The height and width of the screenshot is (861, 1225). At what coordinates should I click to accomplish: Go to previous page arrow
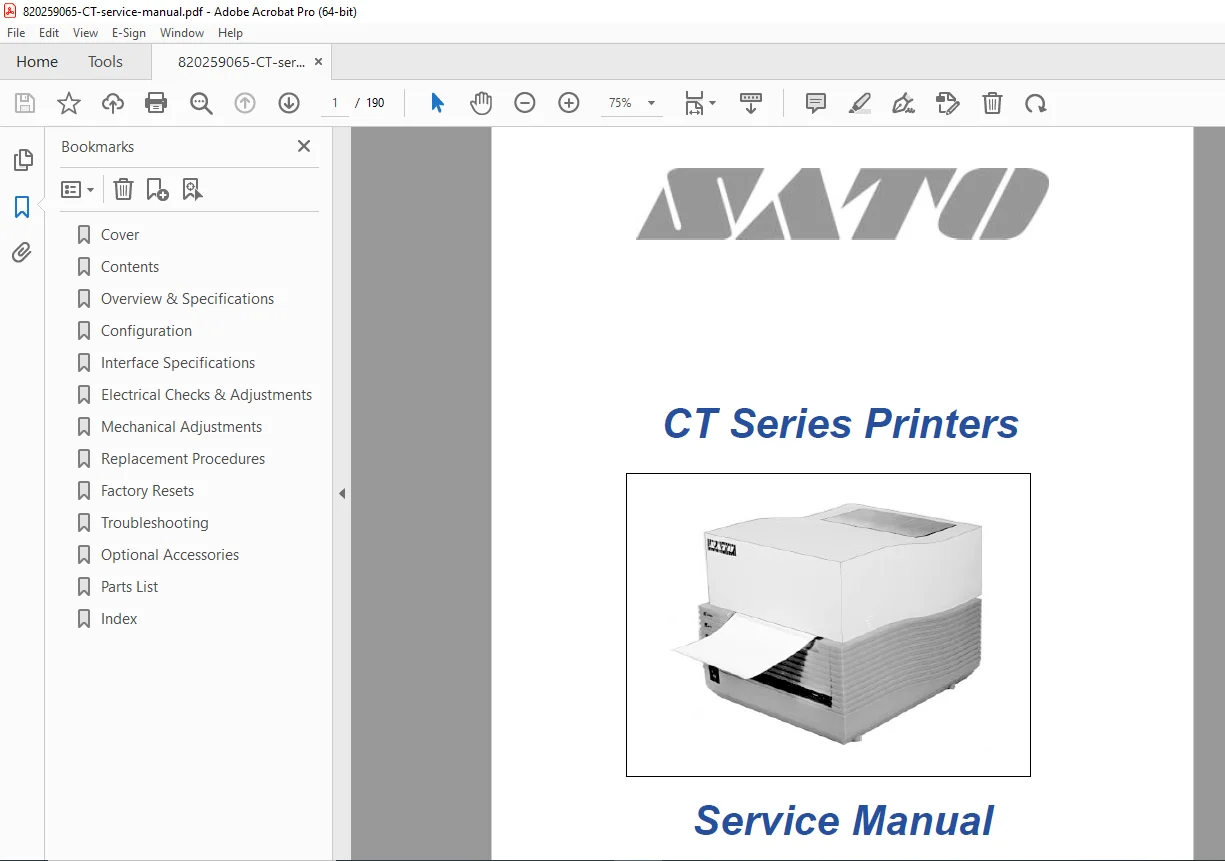245,103
